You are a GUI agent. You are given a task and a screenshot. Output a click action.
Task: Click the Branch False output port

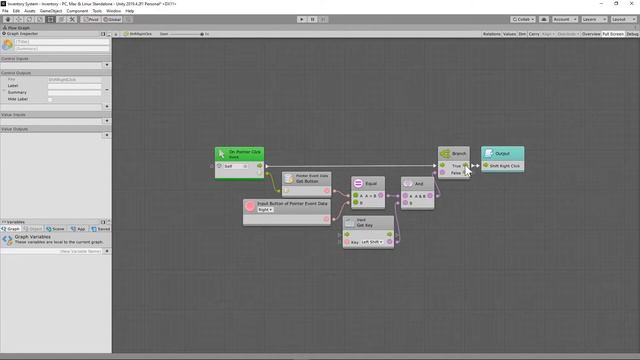[x=466, y=173]
